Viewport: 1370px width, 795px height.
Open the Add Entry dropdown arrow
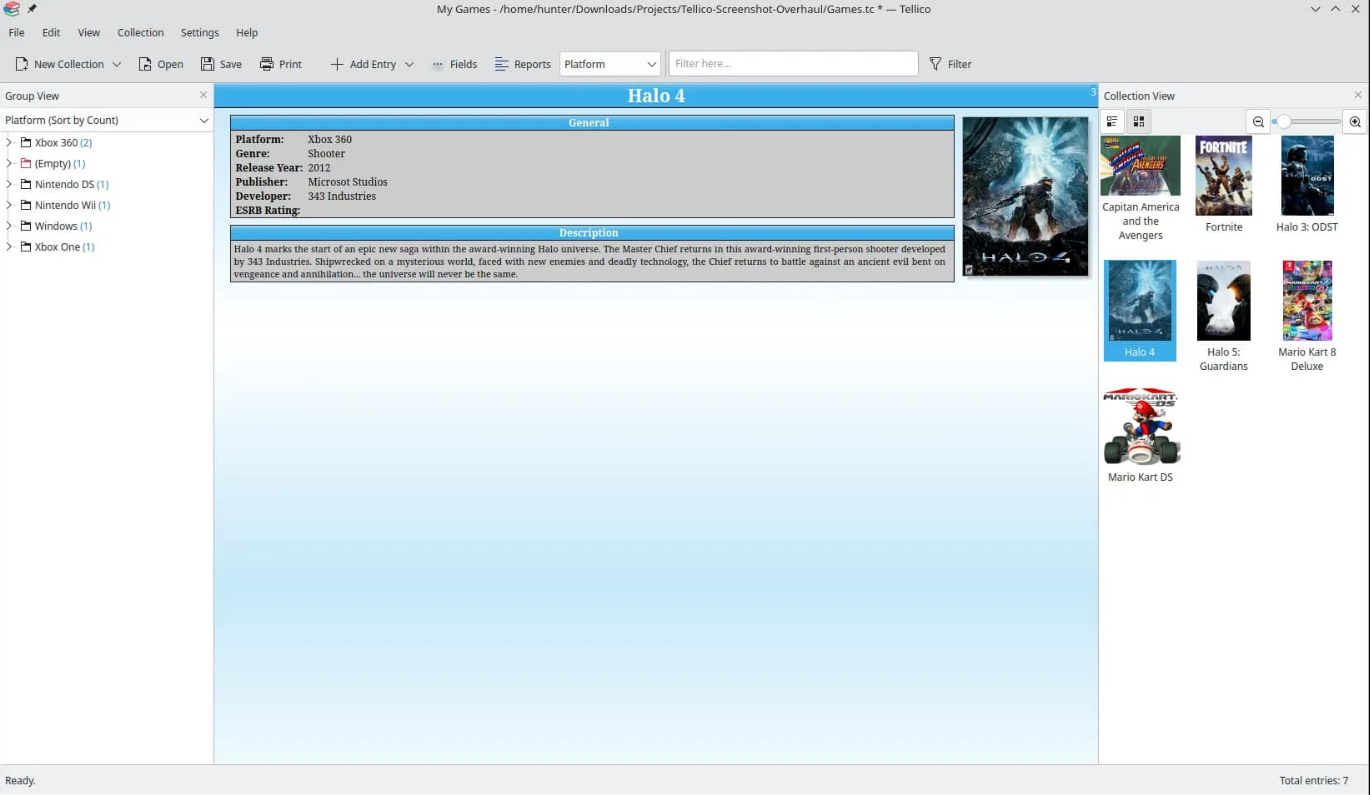409,64
